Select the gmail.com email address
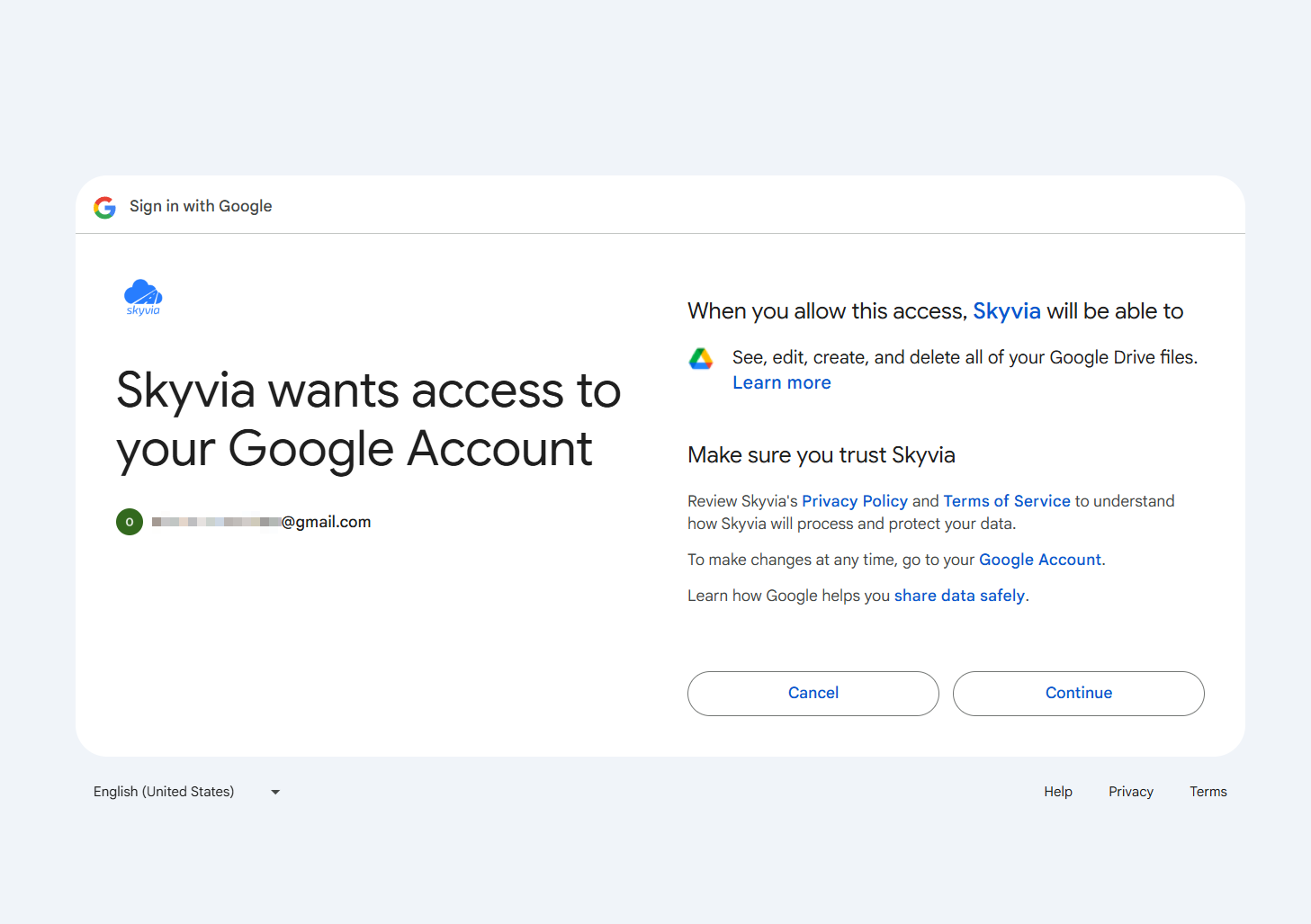 (x=261, y=522)
